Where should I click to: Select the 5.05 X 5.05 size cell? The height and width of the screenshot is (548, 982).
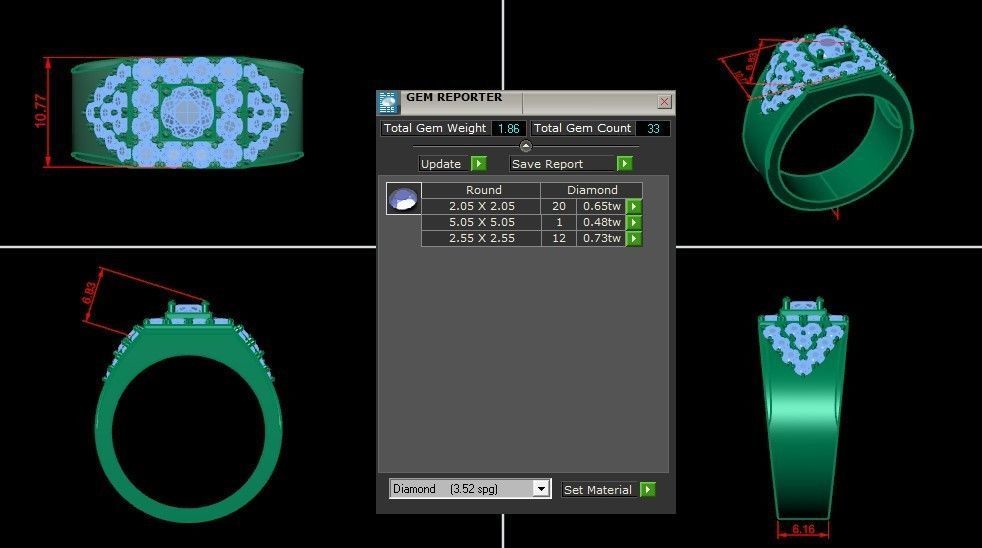pyautogui.click(x=481, y=222)
